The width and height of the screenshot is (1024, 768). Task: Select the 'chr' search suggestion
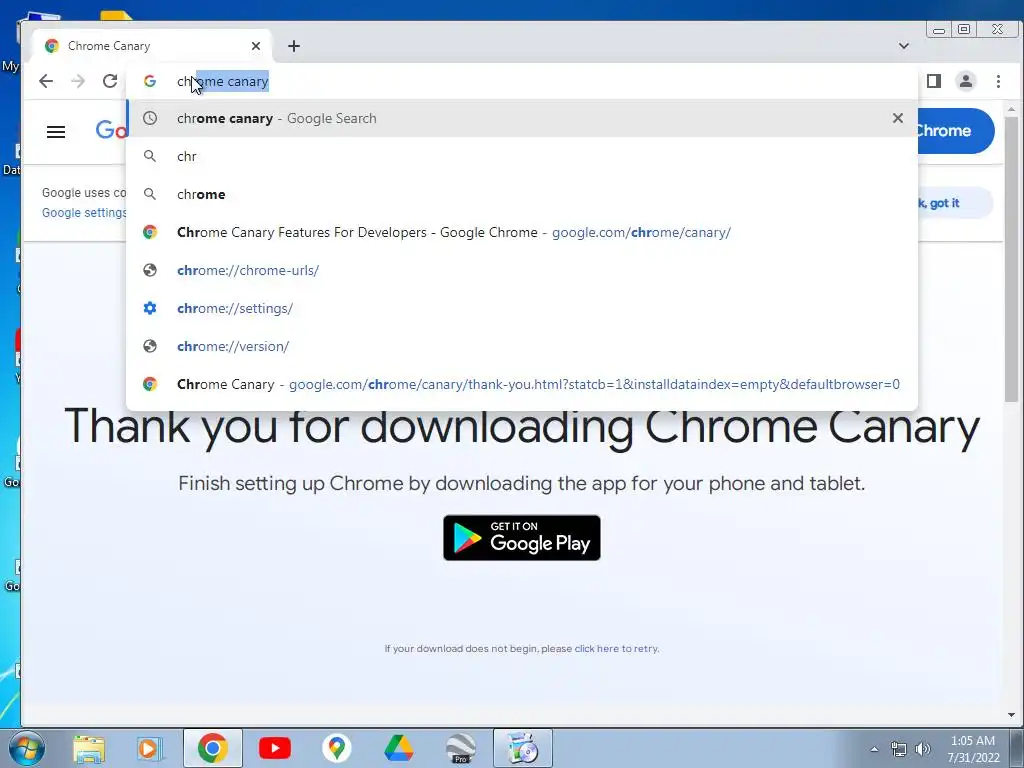pos(522,156)
